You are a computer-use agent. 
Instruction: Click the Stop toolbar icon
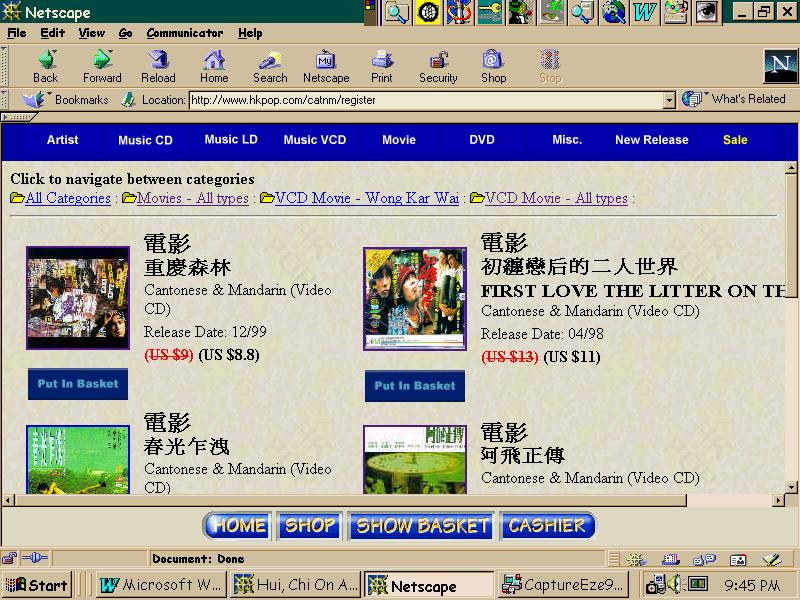point(550,66)
